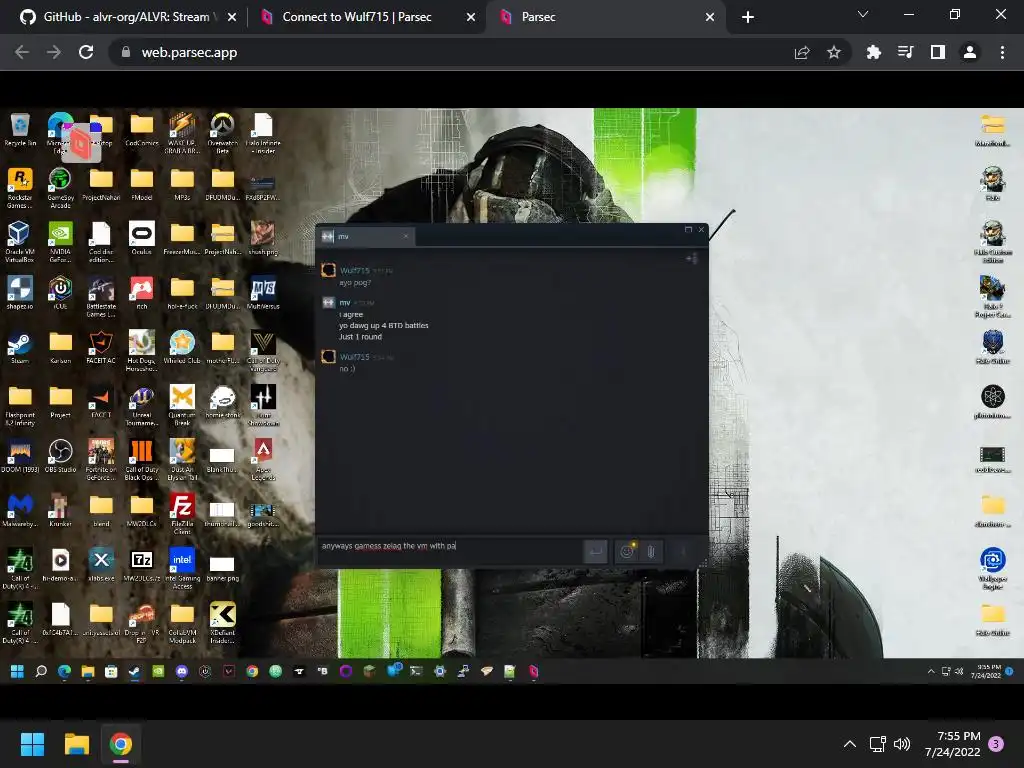Click Discord icon in remote taskbar
Image resolution: width=1024 pixels, height=768 pixels.
[182, 671]
